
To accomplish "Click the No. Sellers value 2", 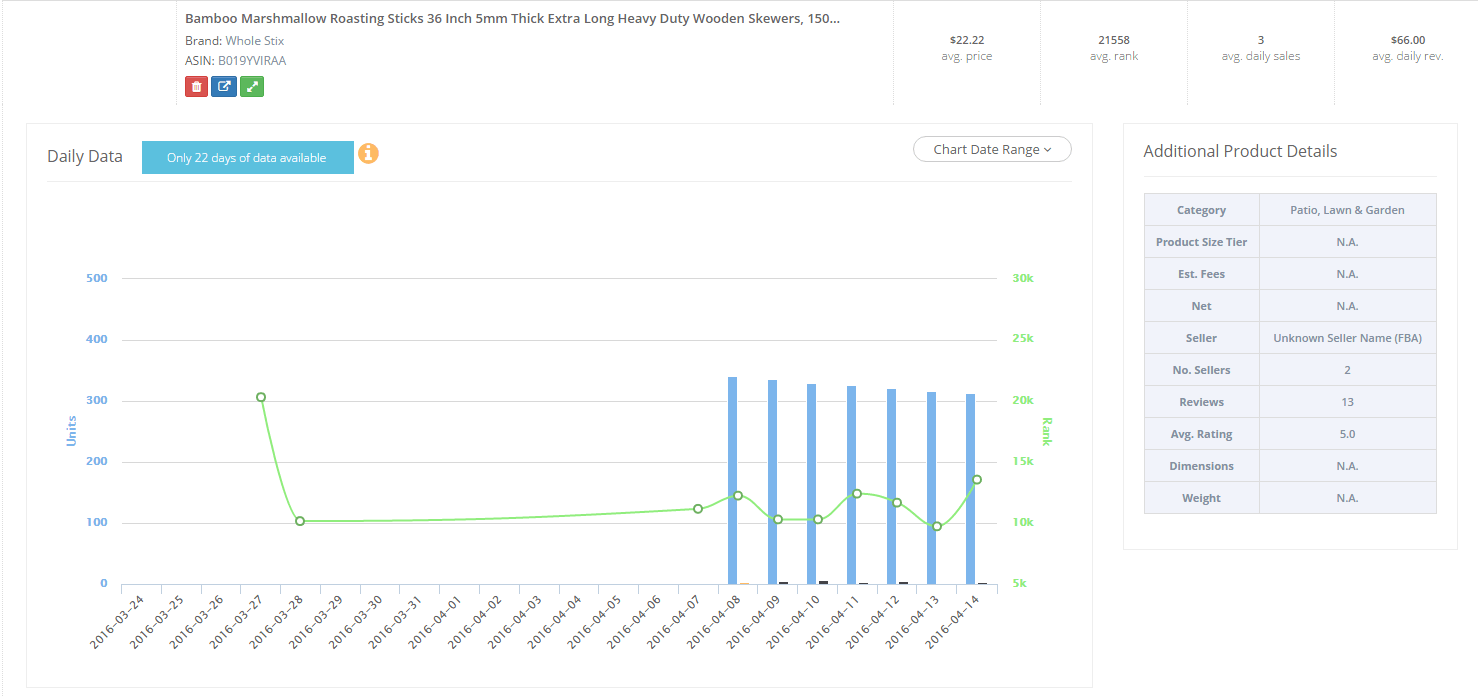I will point(1347,370).
